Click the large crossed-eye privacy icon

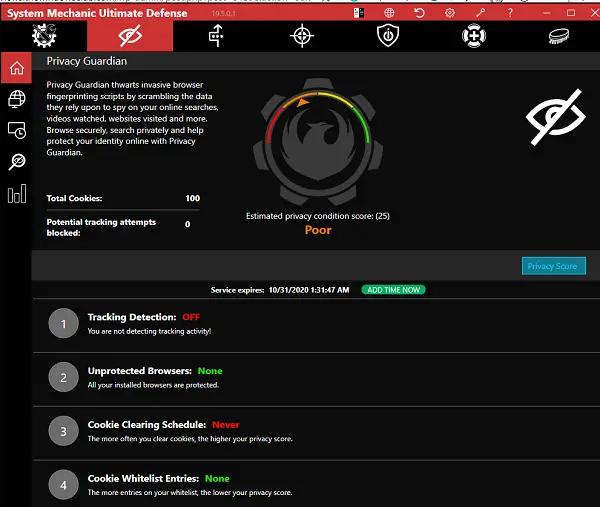point(556,117)
